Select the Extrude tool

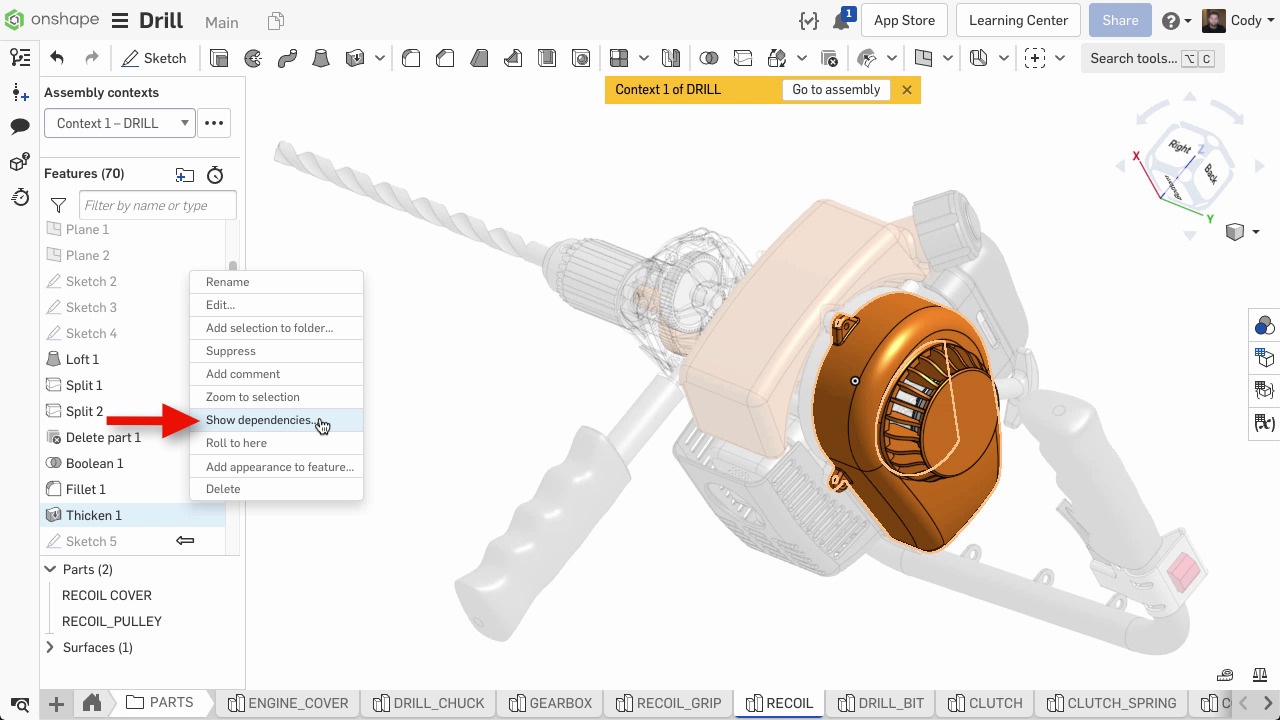click(219, 58)
